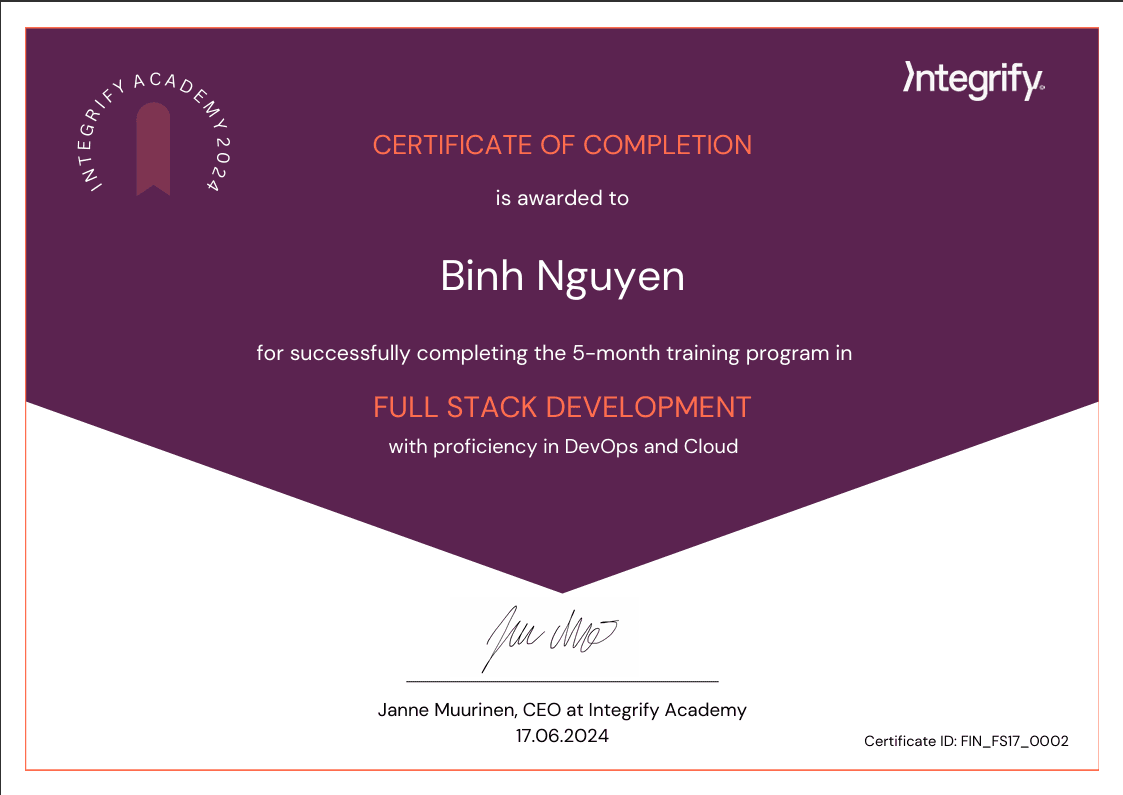Viewport: 1123px width, 795px height.
Task: Click the '5-month training program' sentence
Action: point(554,353)
